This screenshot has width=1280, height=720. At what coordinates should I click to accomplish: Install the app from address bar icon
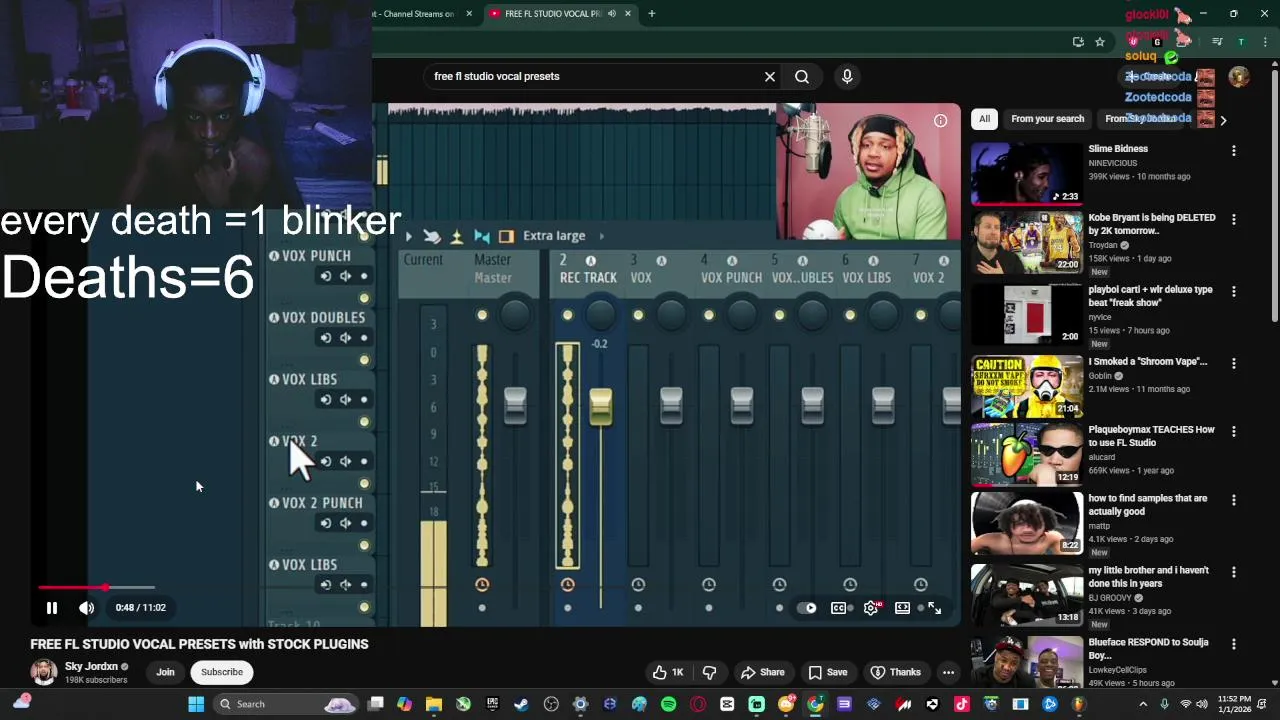point(1078,42)
